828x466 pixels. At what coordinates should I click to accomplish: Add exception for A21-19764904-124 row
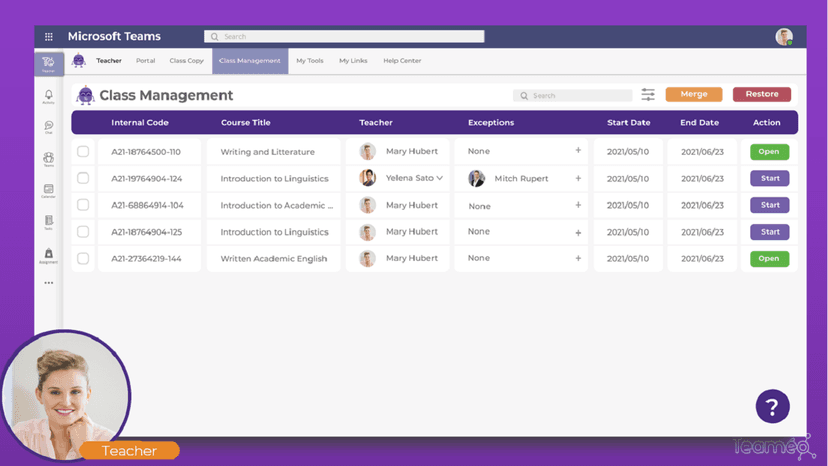[578, 178]
